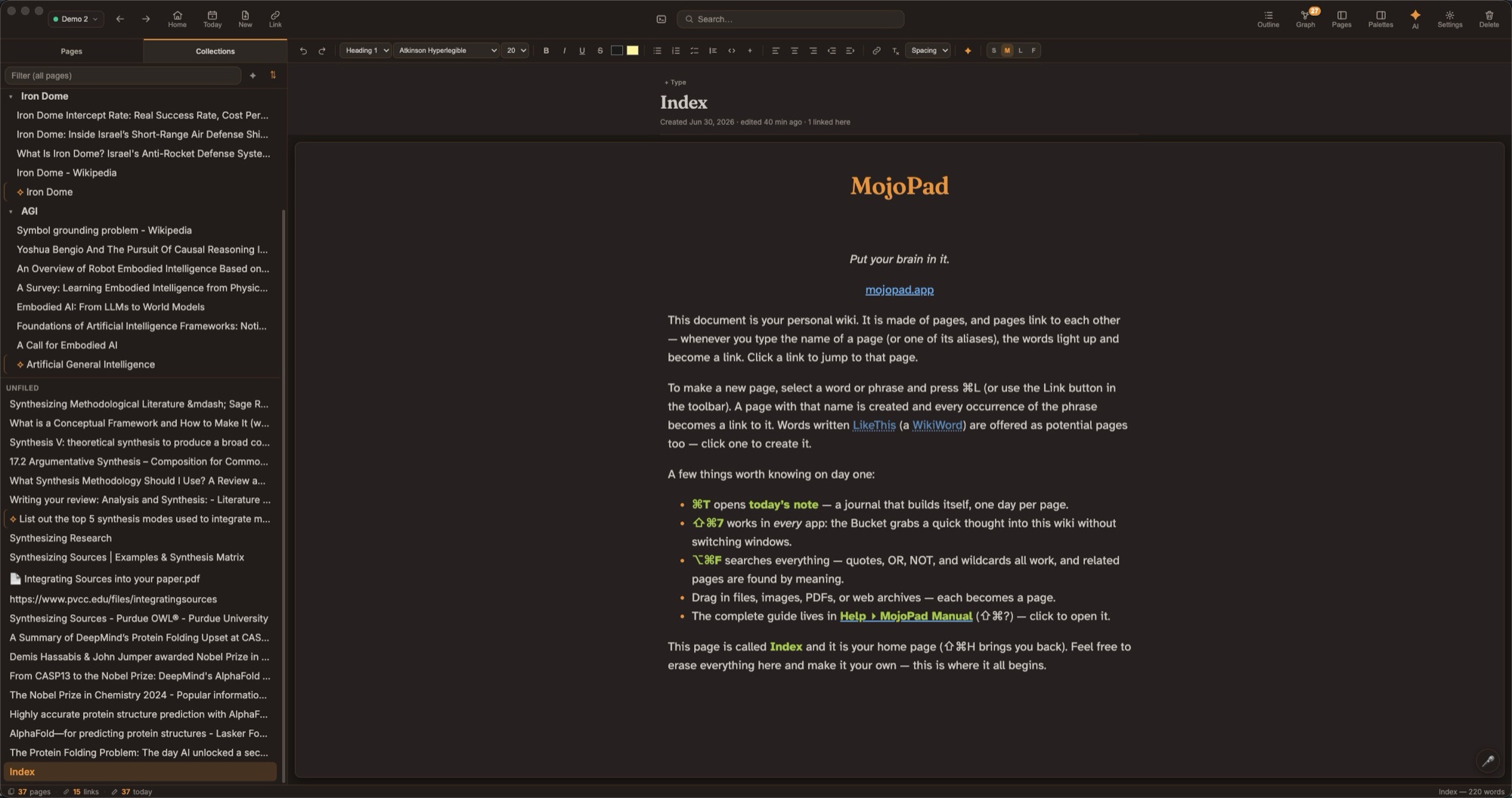Select the F width option
Screen dimensions: 1512x798
1033,51
